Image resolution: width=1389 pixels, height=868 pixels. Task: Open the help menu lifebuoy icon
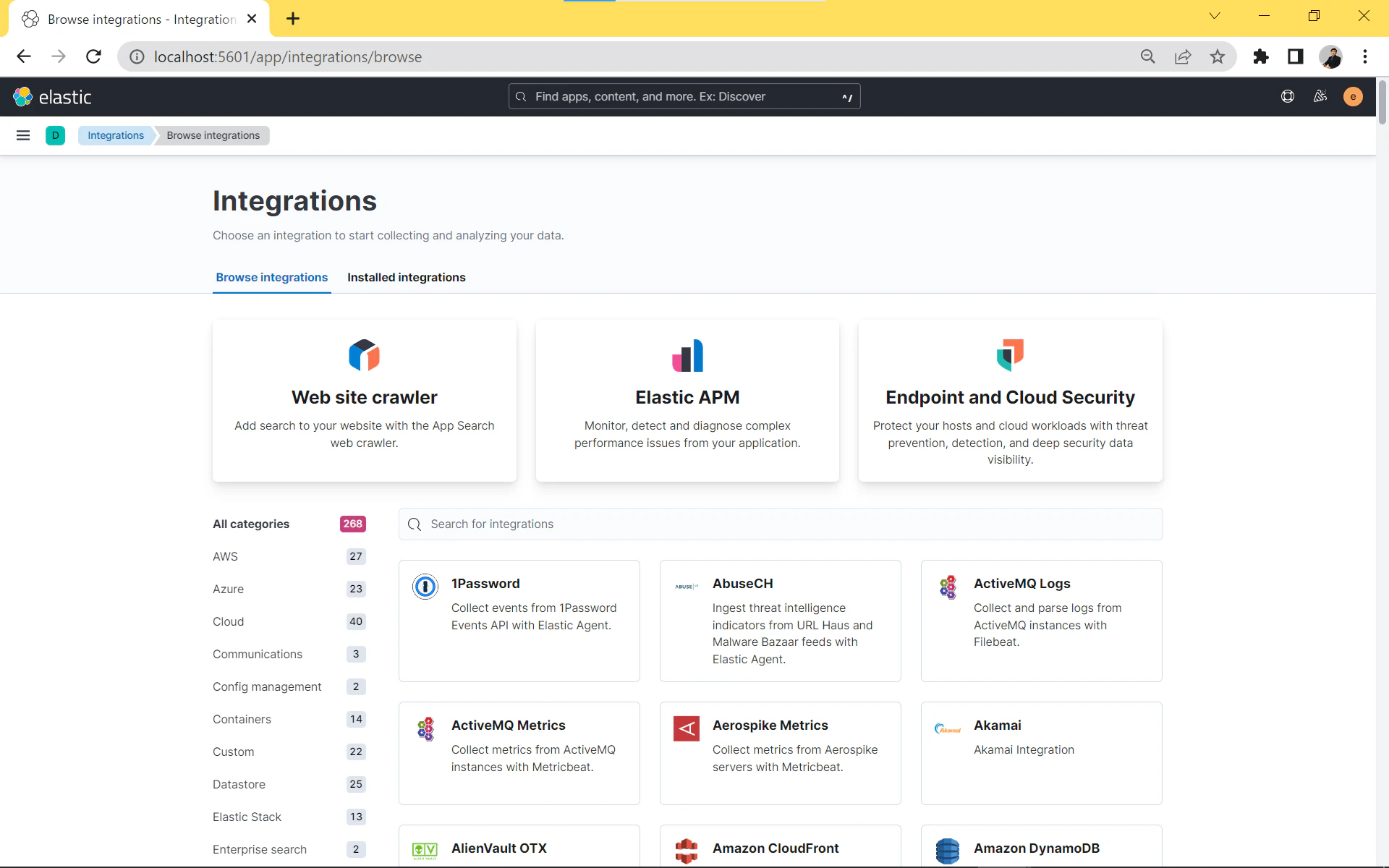tap(1287, 96)
